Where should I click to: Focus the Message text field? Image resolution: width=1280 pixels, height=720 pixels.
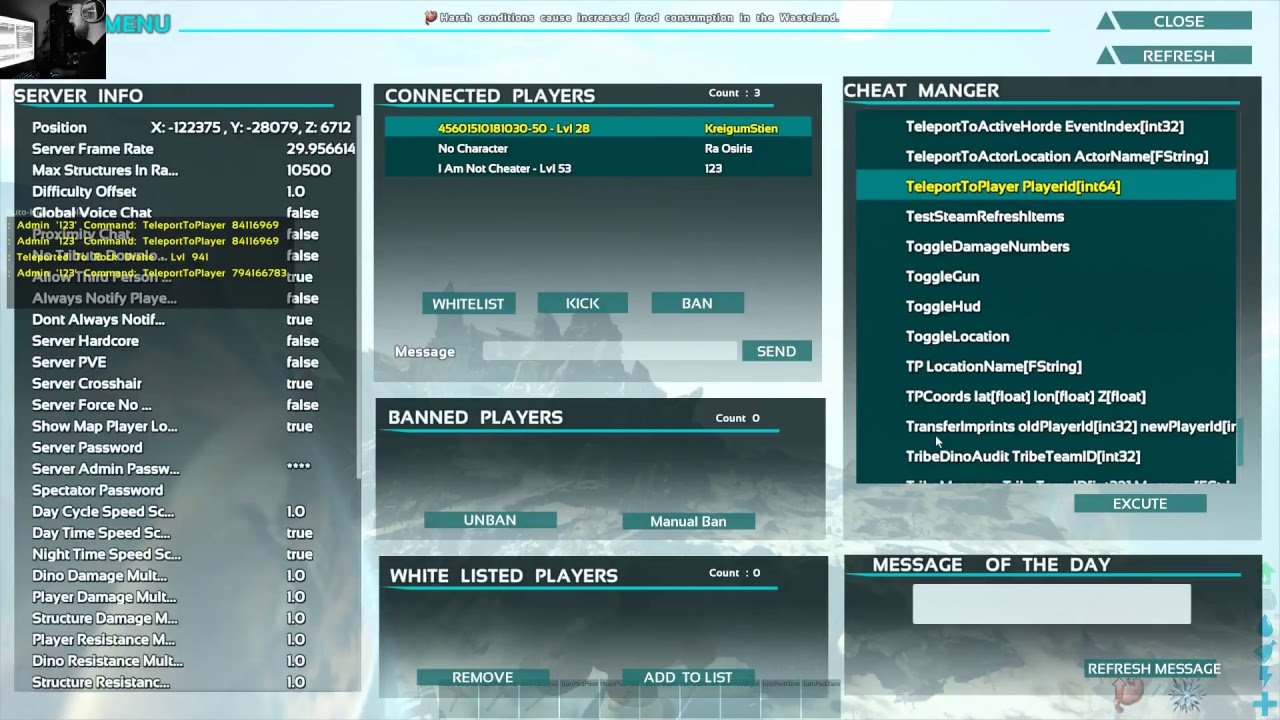[x=610, y=351]
